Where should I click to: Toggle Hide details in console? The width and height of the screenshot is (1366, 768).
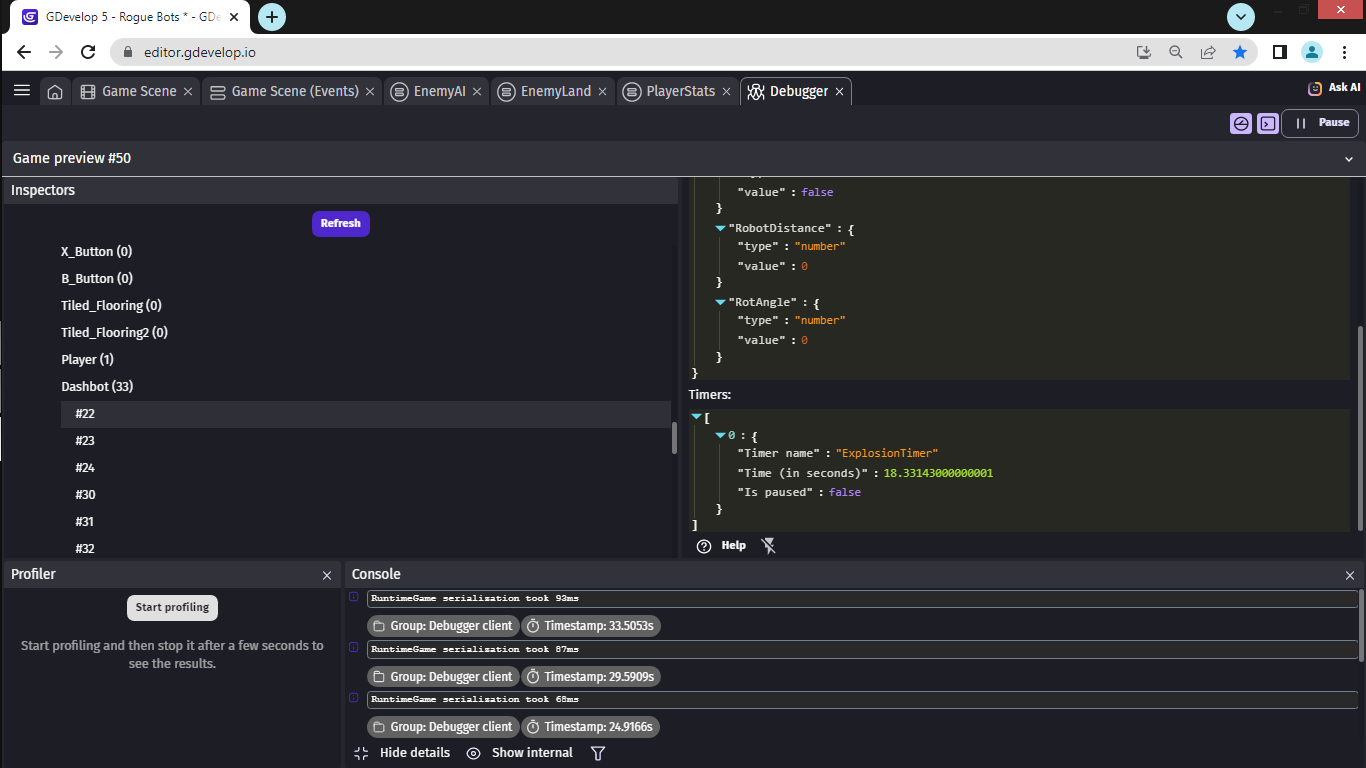point(403,753)
